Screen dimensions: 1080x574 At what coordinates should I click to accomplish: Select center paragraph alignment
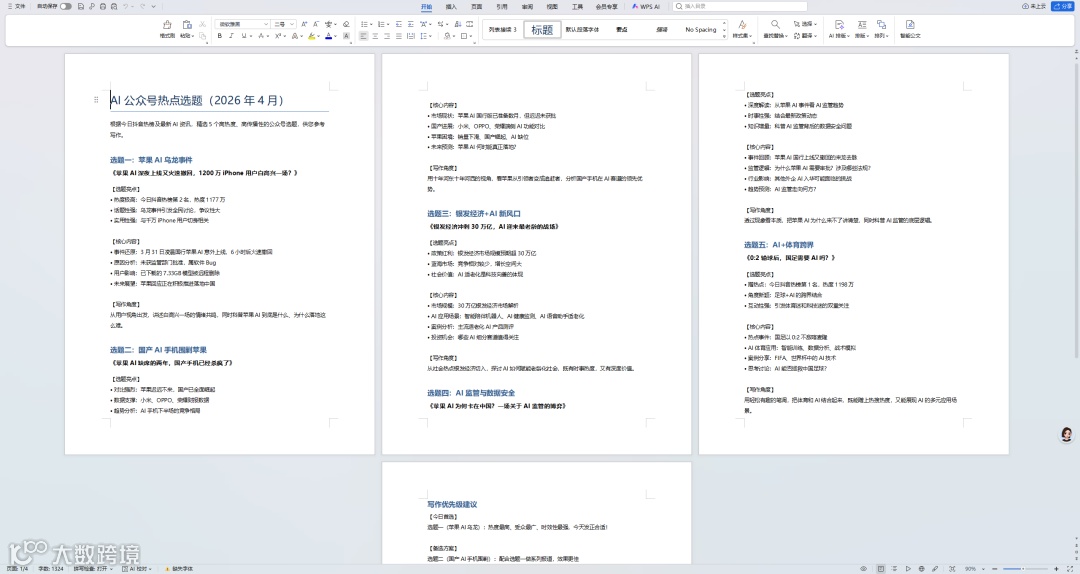[375, 36]
